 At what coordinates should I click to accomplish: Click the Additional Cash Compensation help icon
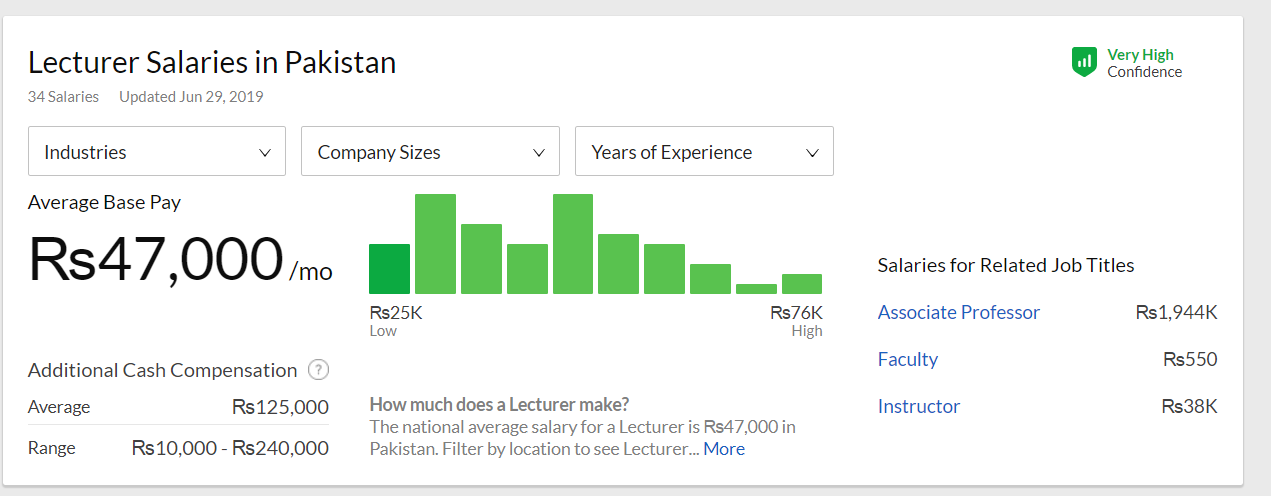coord(318,370)
